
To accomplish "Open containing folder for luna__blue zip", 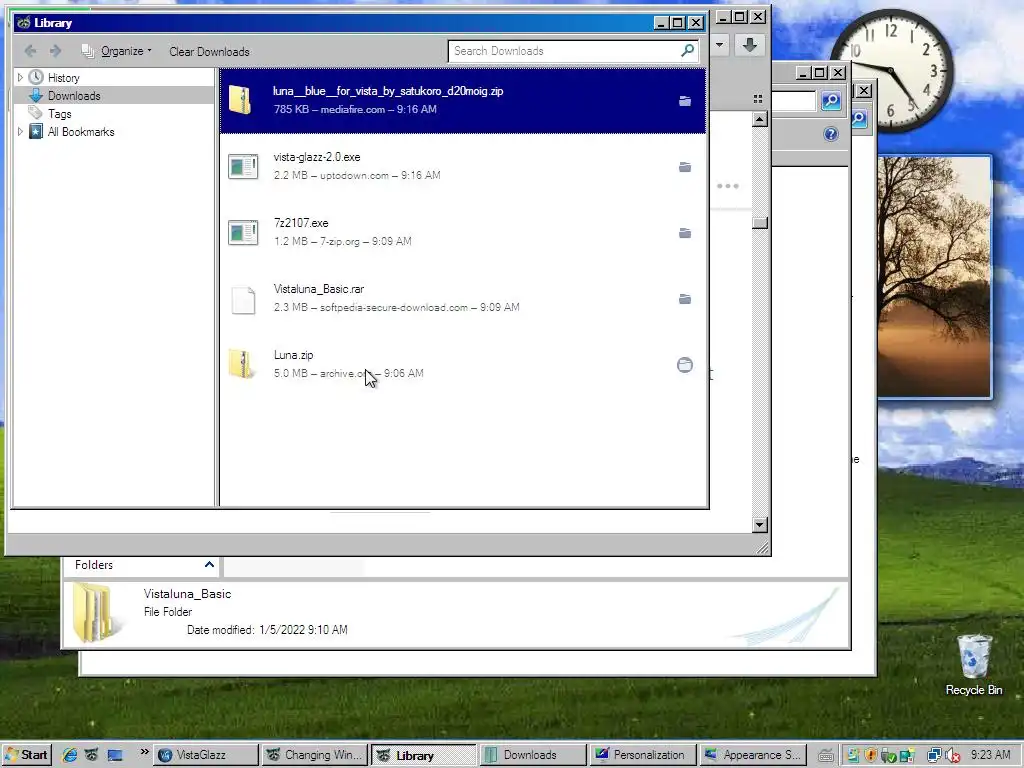I will pos(684,101).
